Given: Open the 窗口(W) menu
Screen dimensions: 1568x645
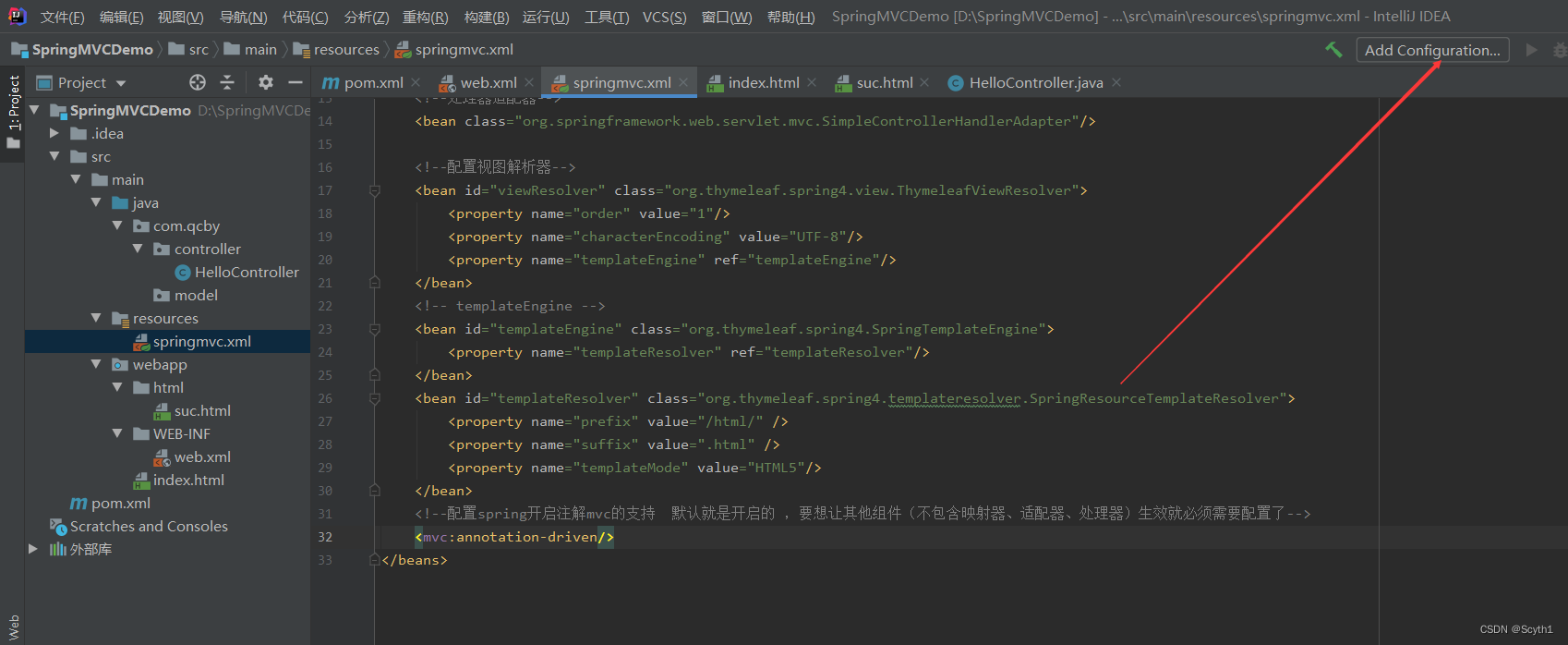Looking at the screenshot, I should point(727,17).
